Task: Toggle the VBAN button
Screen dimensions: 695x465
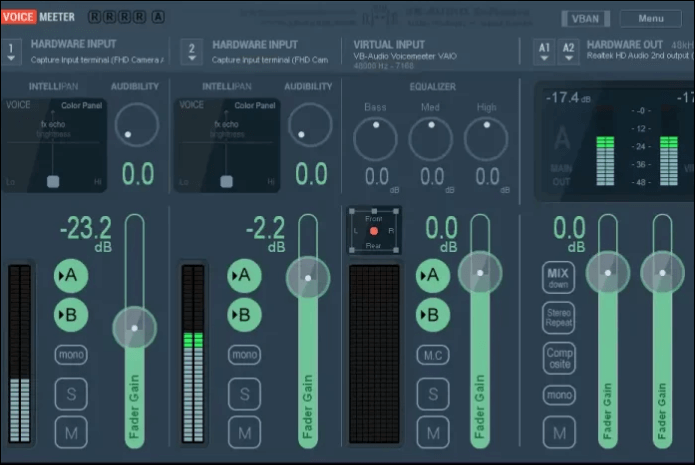Action: tap(585, 19)
